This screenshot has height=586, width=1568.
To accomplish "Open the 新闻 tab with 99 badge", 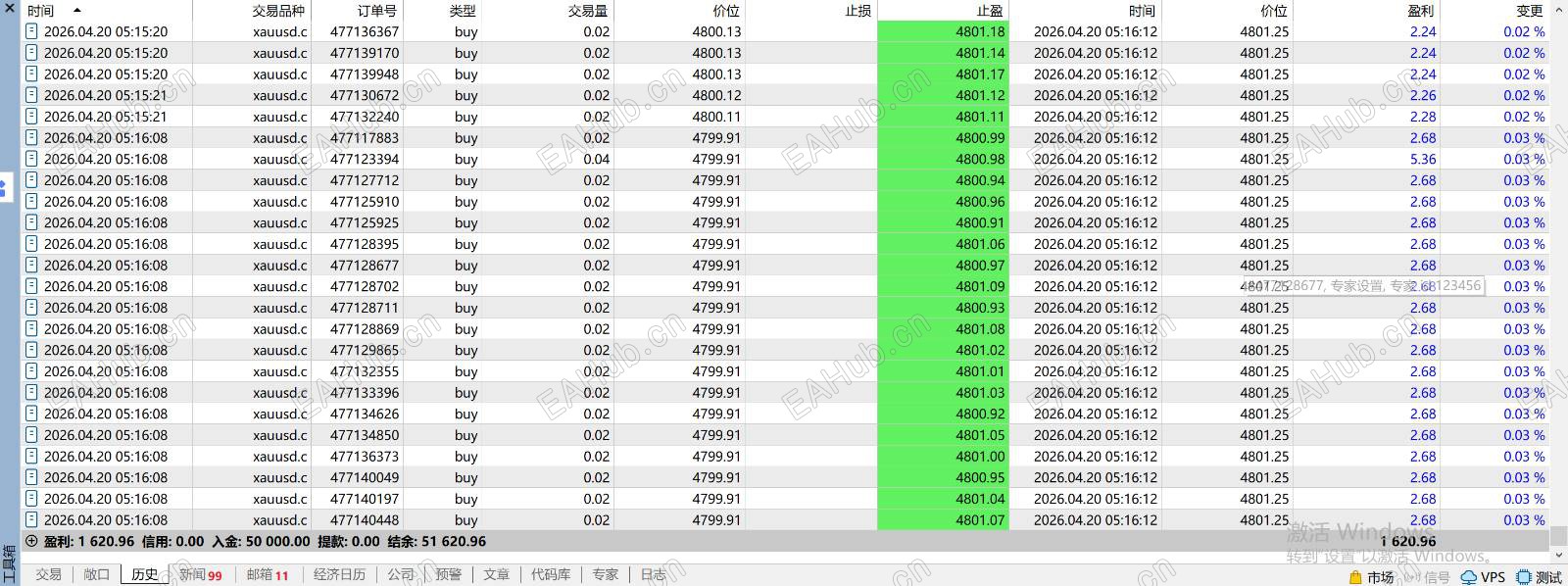I will (x=201, y=574).
